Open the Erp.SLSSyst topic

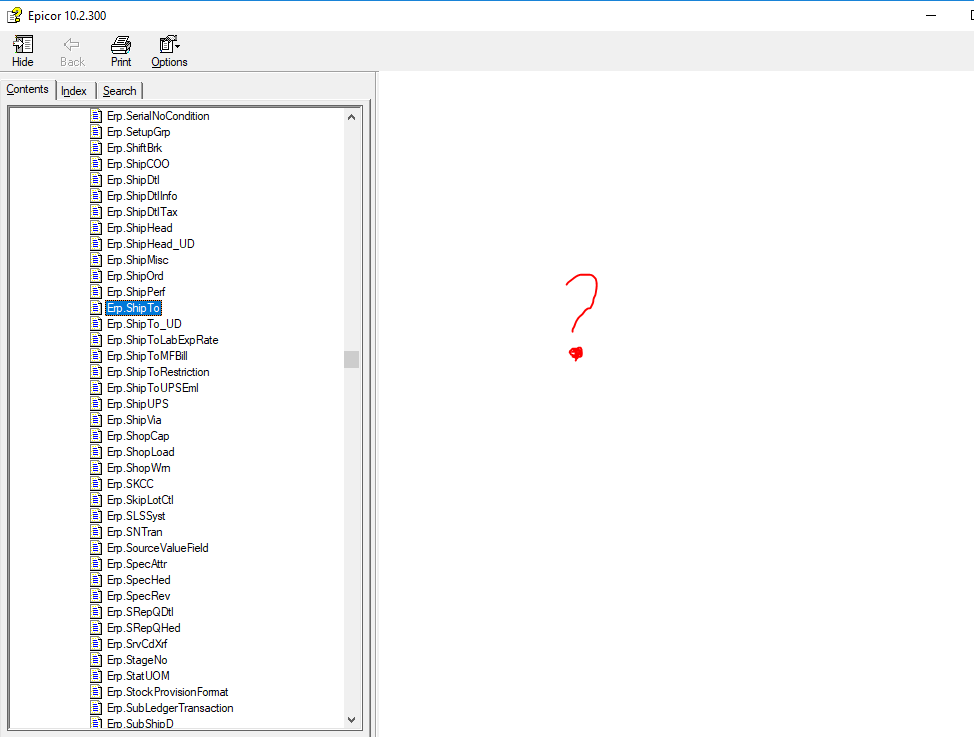pos(136,516)
